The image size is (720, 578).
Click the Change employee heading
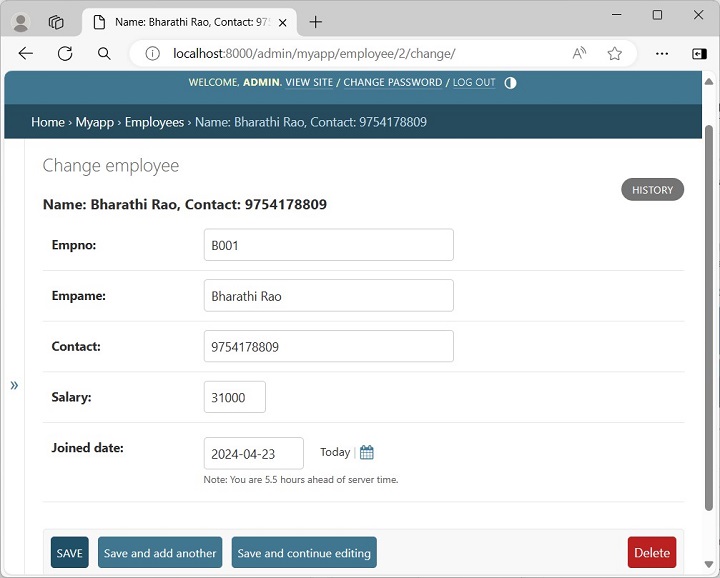(111, 165)
